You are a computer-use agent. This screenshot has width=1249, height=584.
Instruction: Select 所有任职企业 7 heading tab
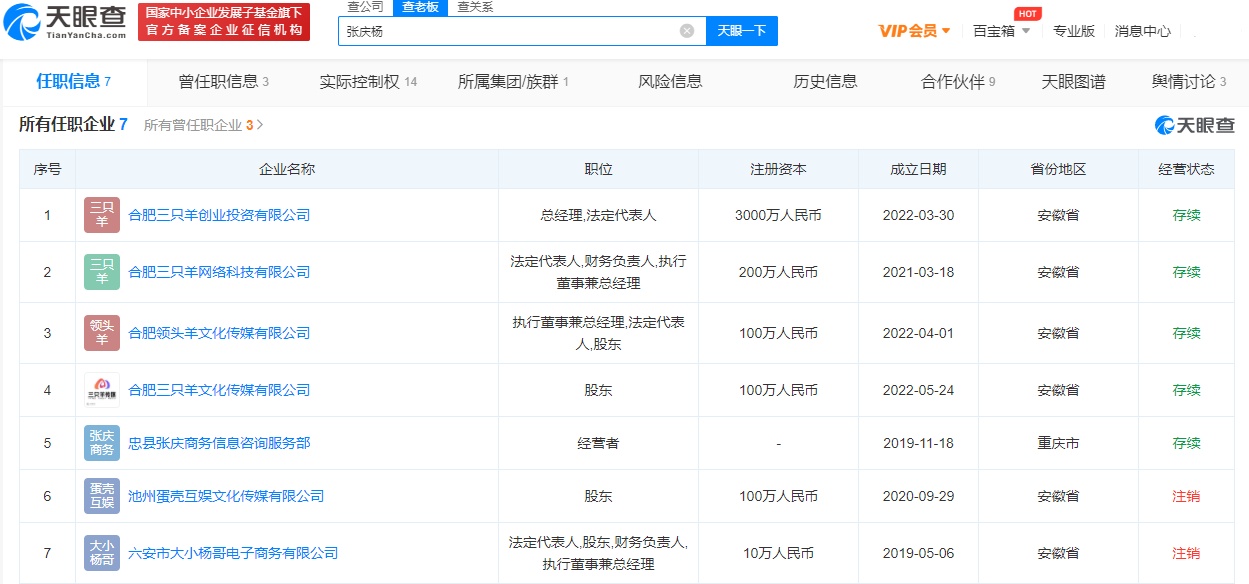73,125
